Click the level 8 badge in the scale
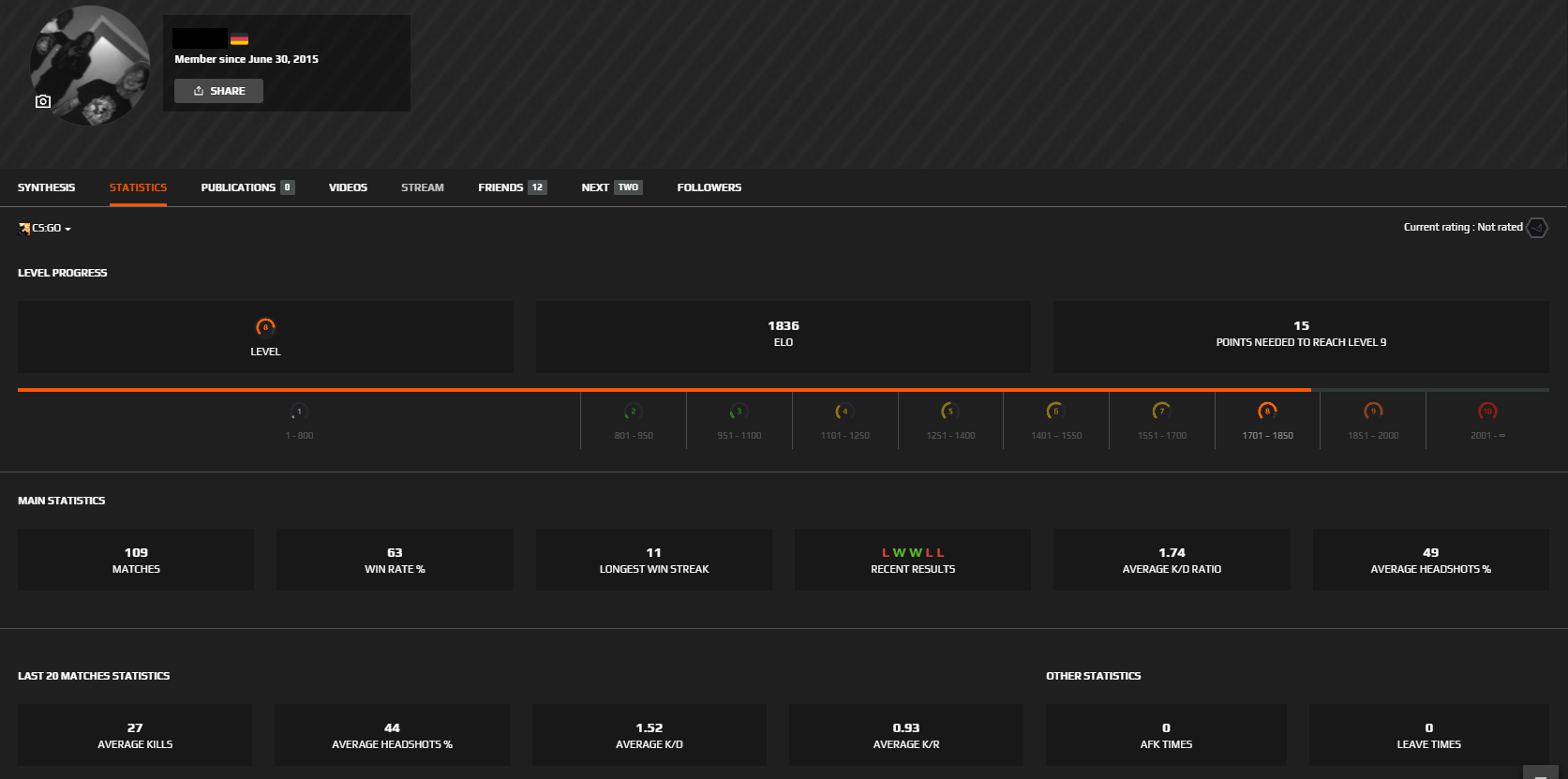This screenshot has width=1568, height=779. tap(1267, 412)
